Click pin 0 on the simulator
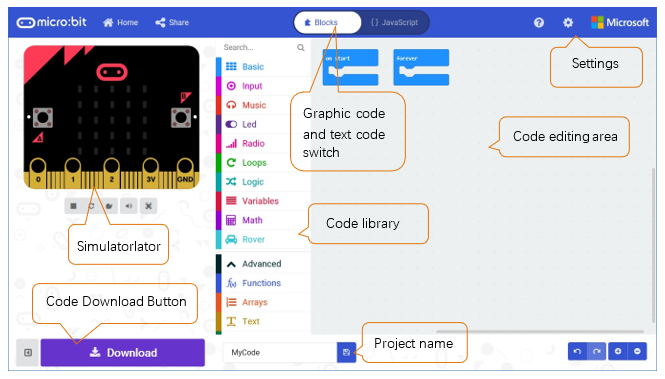 pos(38,174)
